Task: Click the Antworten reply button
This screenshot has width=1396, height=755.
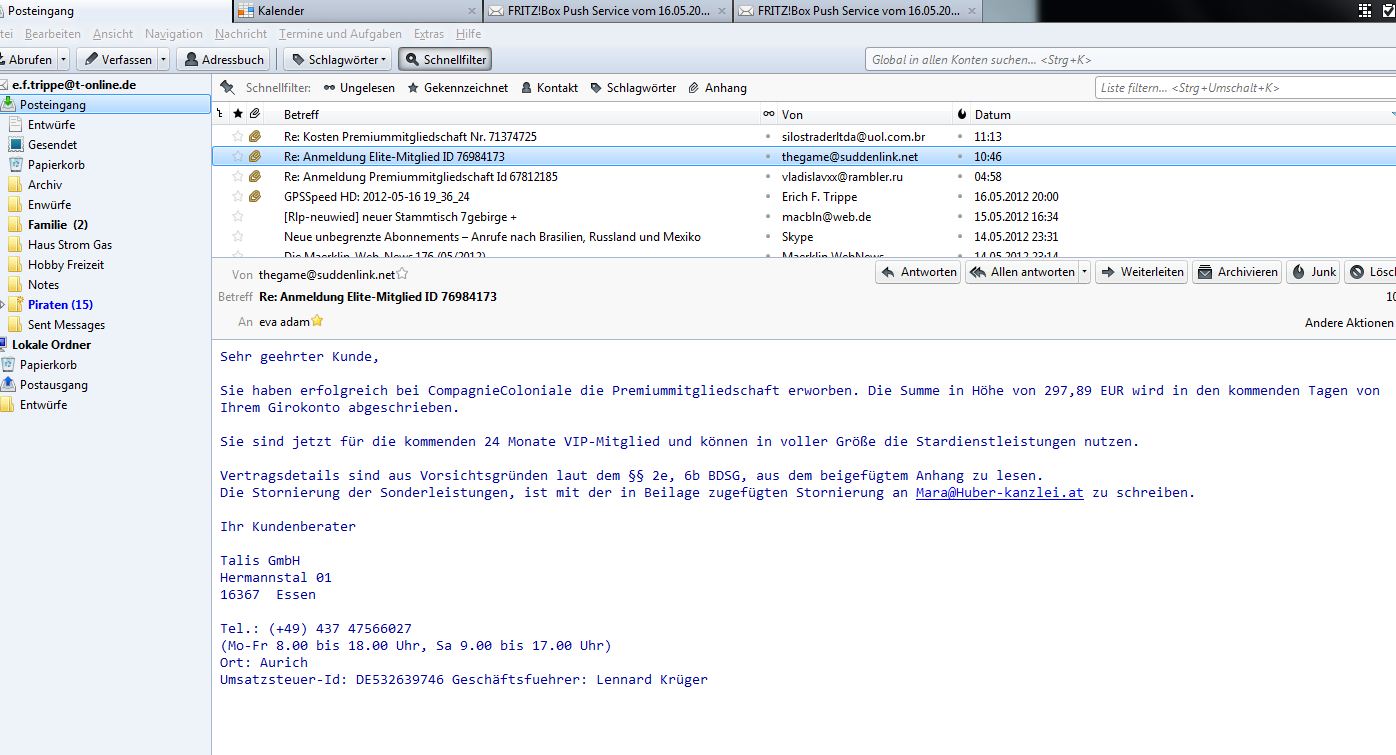Action: [918, 272]
